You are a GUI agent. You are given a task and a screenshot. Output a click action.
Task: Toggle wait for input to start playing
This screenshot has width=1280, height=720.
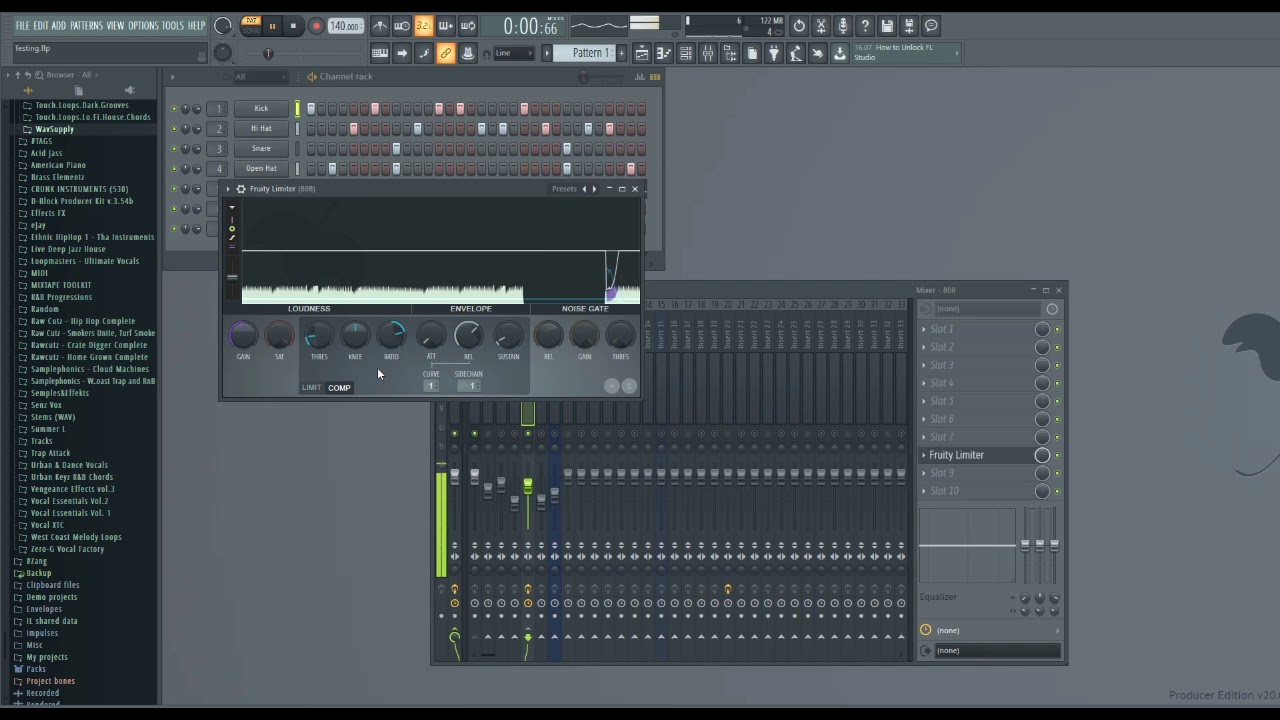[402, 26]
